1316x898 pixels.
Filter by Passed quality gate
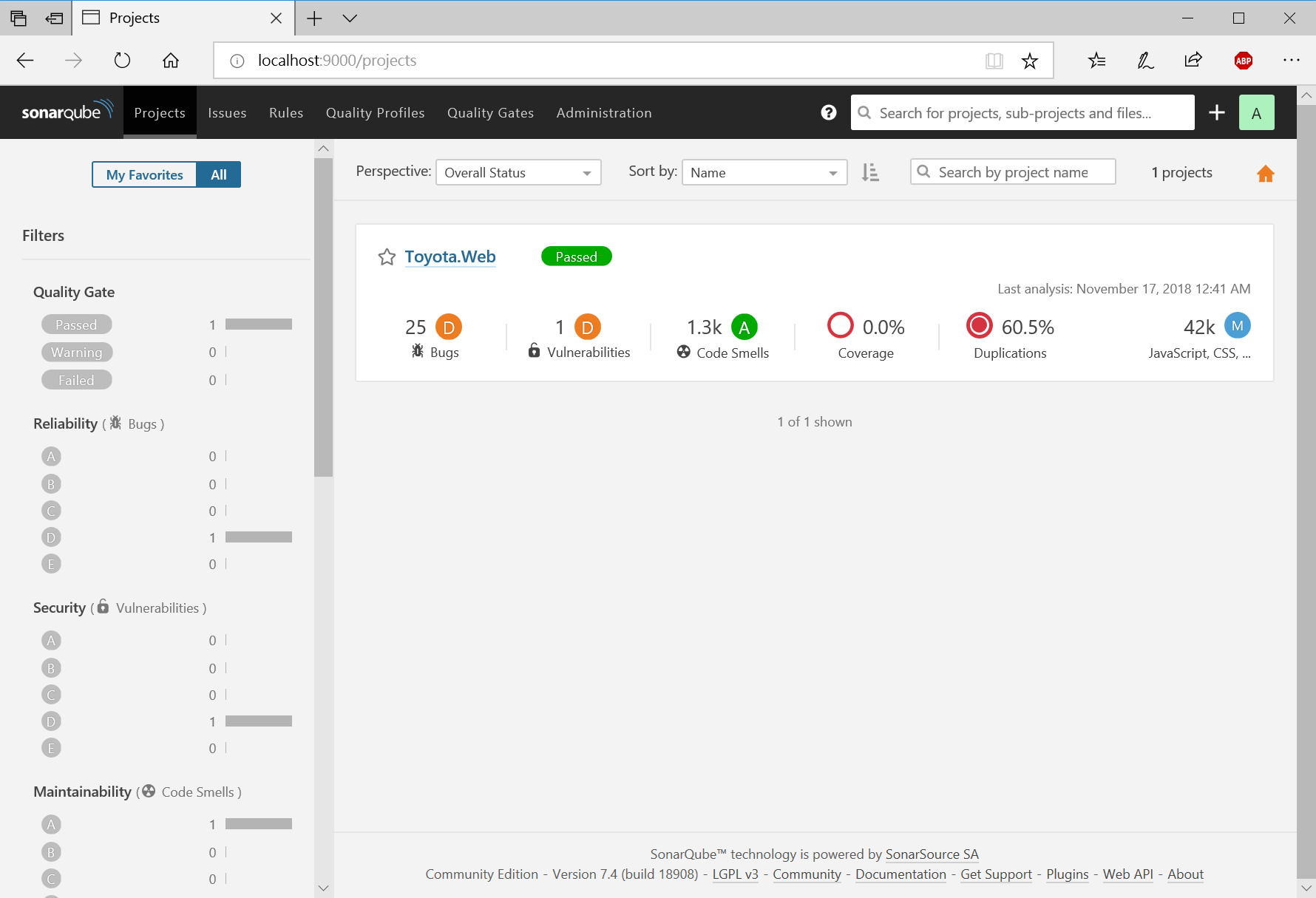tap(77, 324)
